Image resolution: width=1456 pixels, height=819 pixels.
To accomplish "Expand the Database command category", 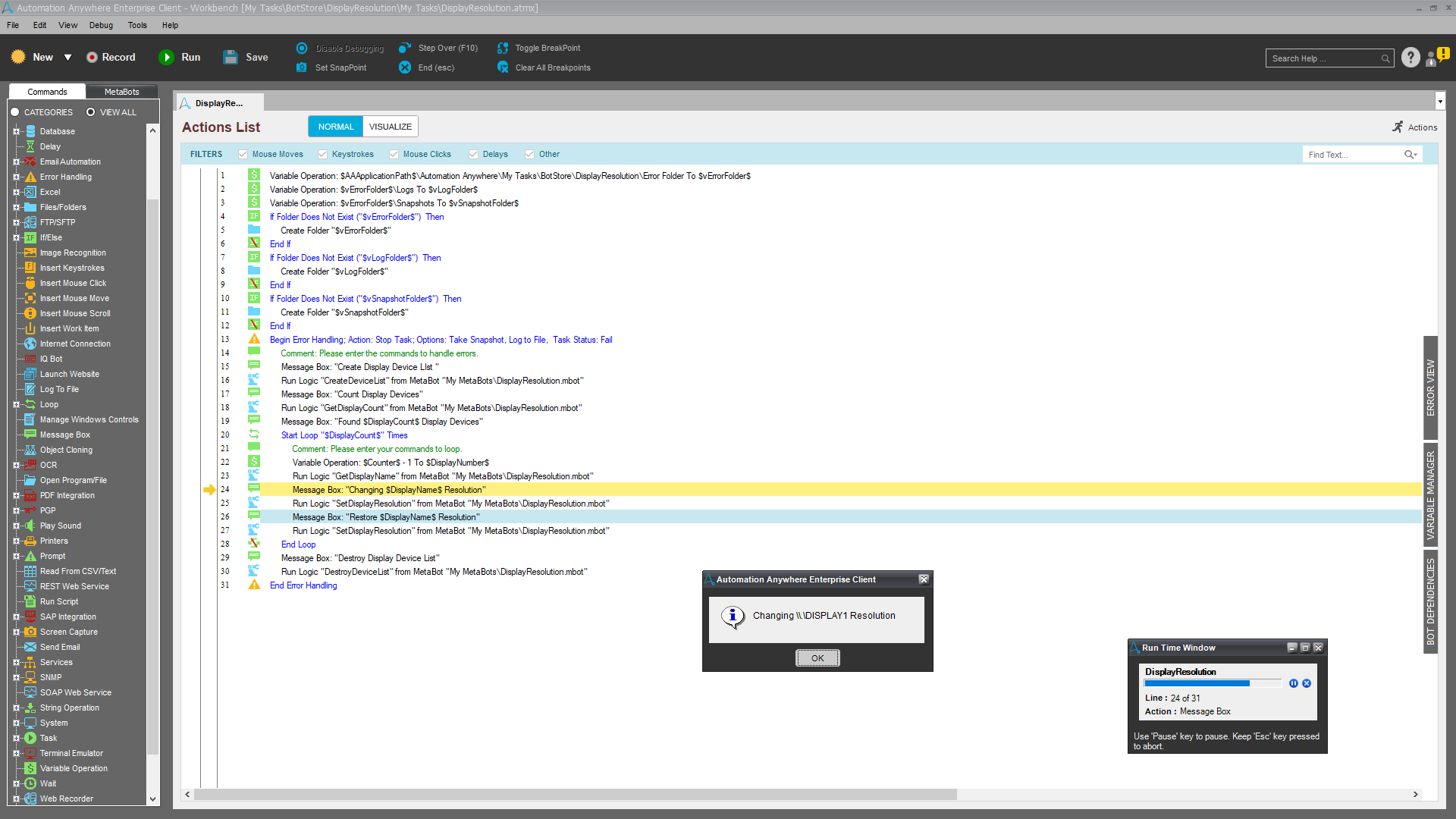I will tap(16, 132).
